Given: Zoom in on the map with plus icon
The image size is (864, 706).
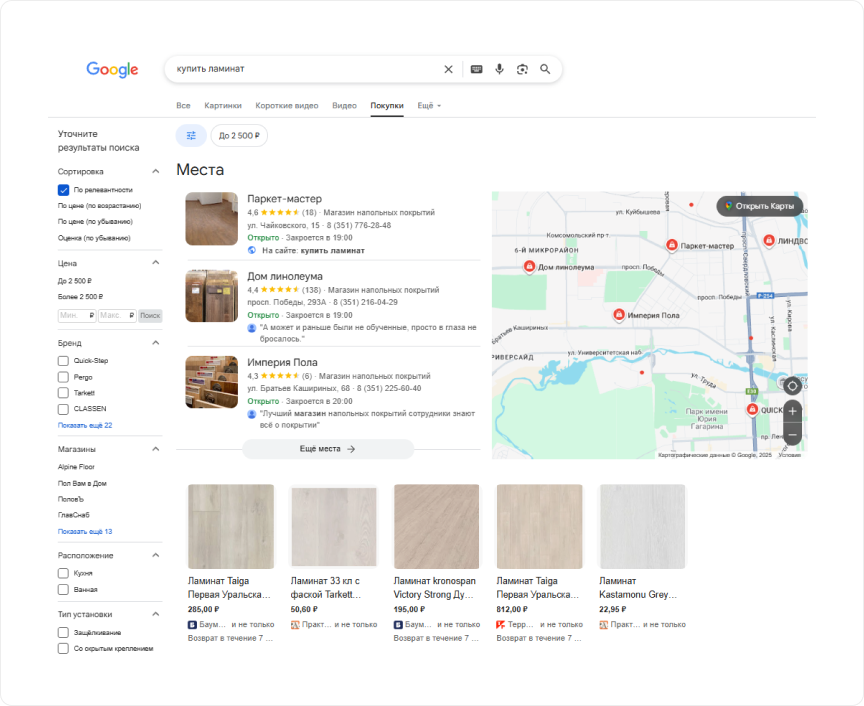Looking at the screenshot, I should (x=791, y=411).
